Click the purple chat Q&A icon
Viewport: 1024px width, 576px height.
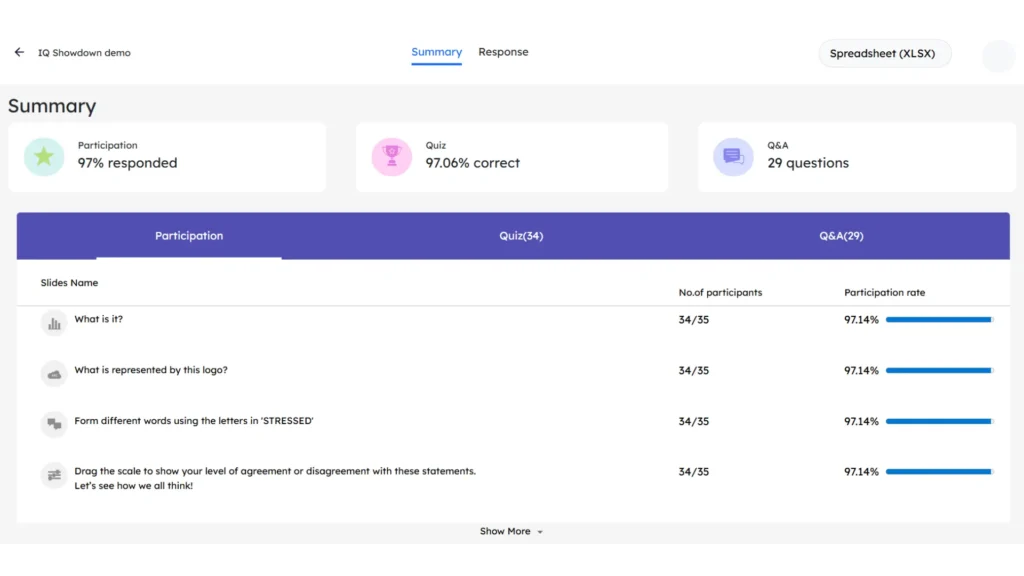pos(733,157)
